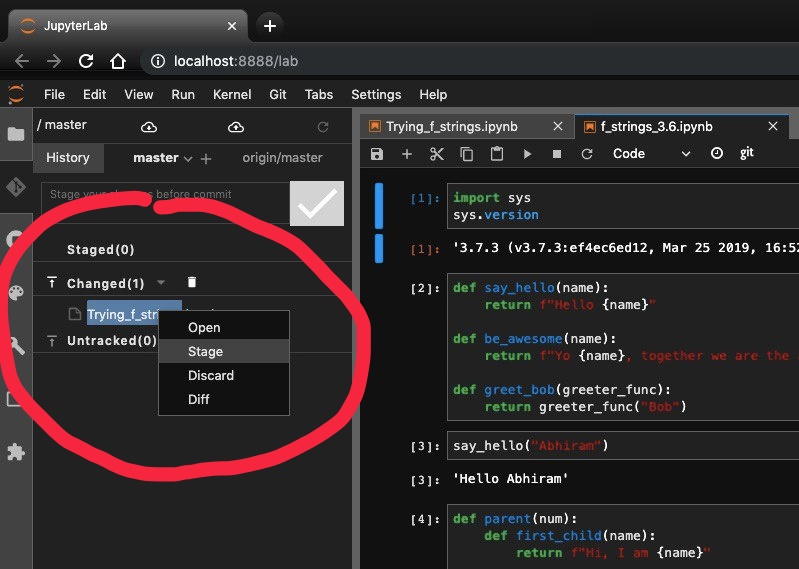Choose Stage from the context menu

(206, 351)
